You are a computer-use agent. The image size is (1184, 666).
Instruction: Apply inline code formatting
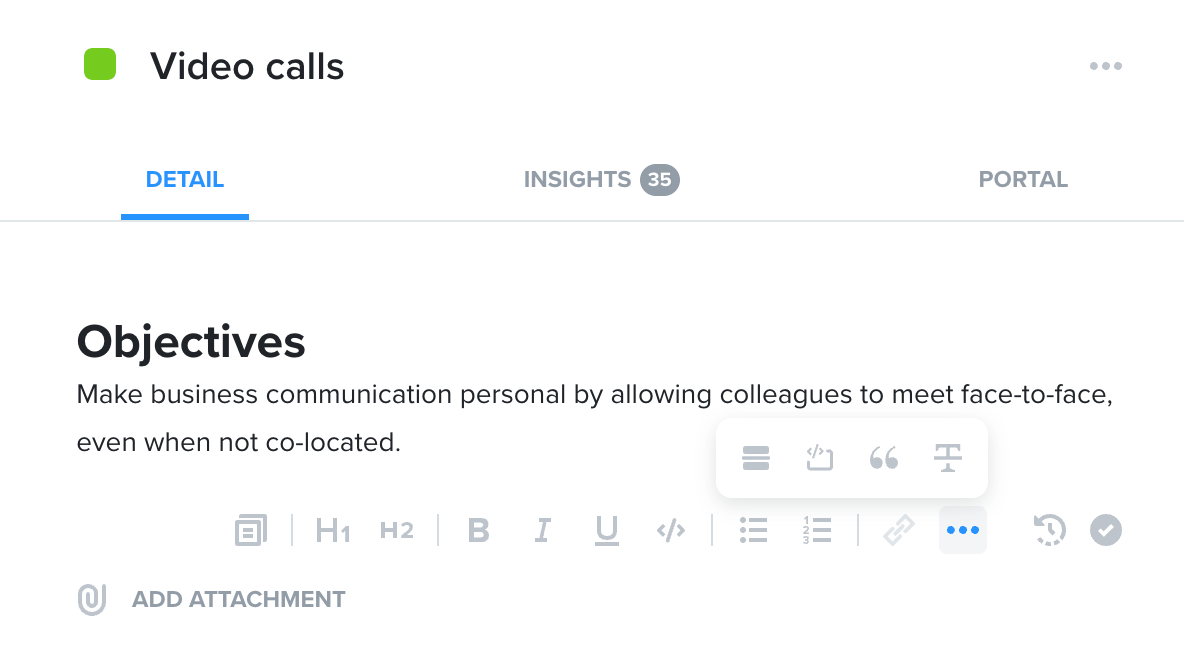tap(671, 530)
